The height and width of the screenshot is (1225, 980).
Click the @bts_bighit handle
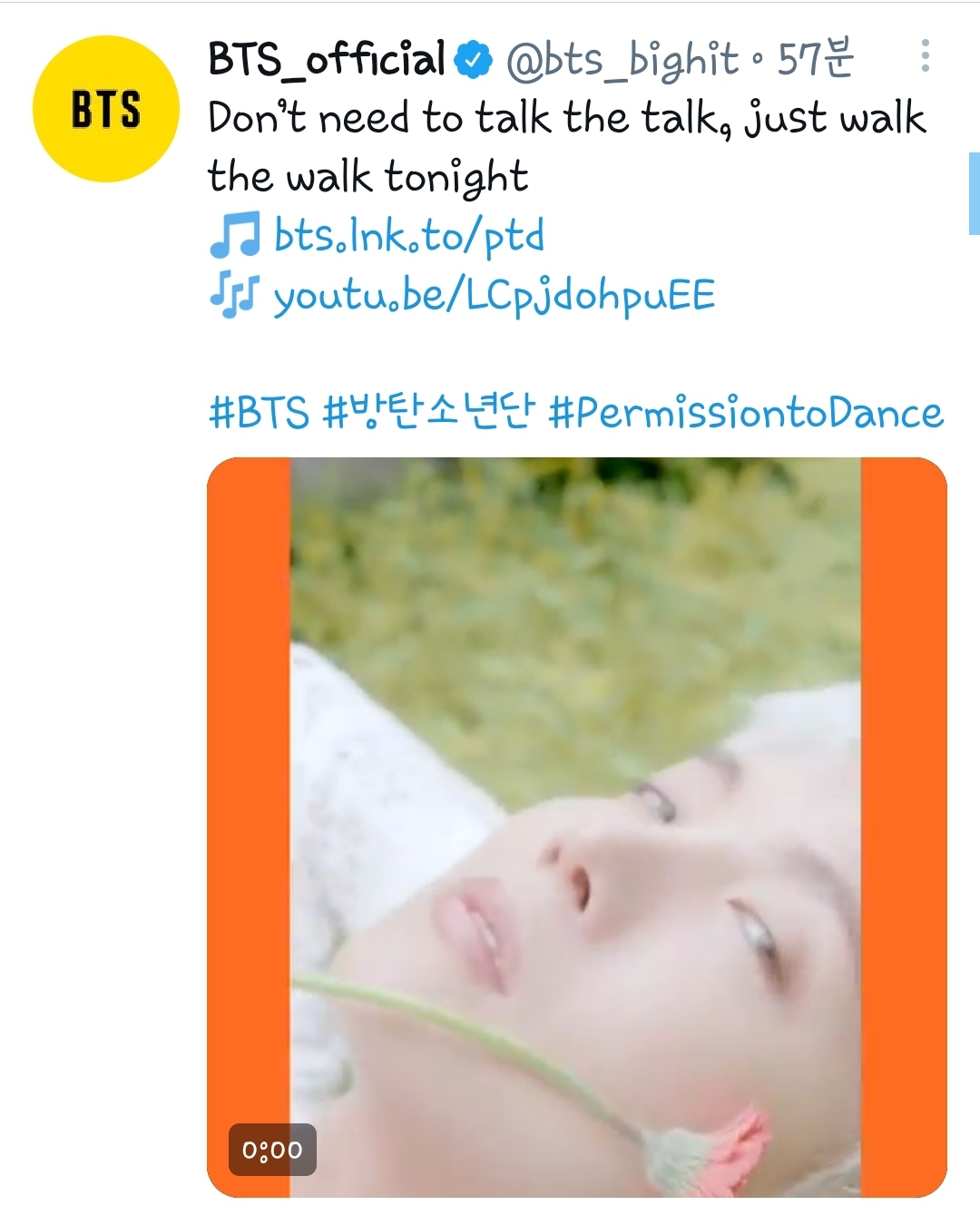pyautogui.click(x=622, y=61)
